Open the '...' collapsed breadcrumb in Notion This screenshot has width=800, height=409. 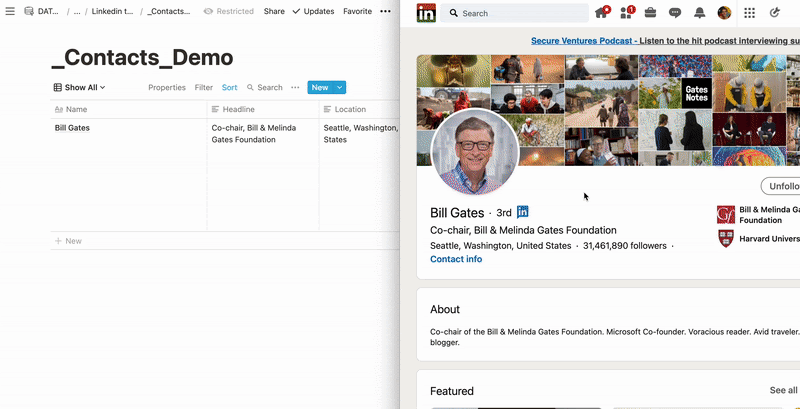pos(77,11)
